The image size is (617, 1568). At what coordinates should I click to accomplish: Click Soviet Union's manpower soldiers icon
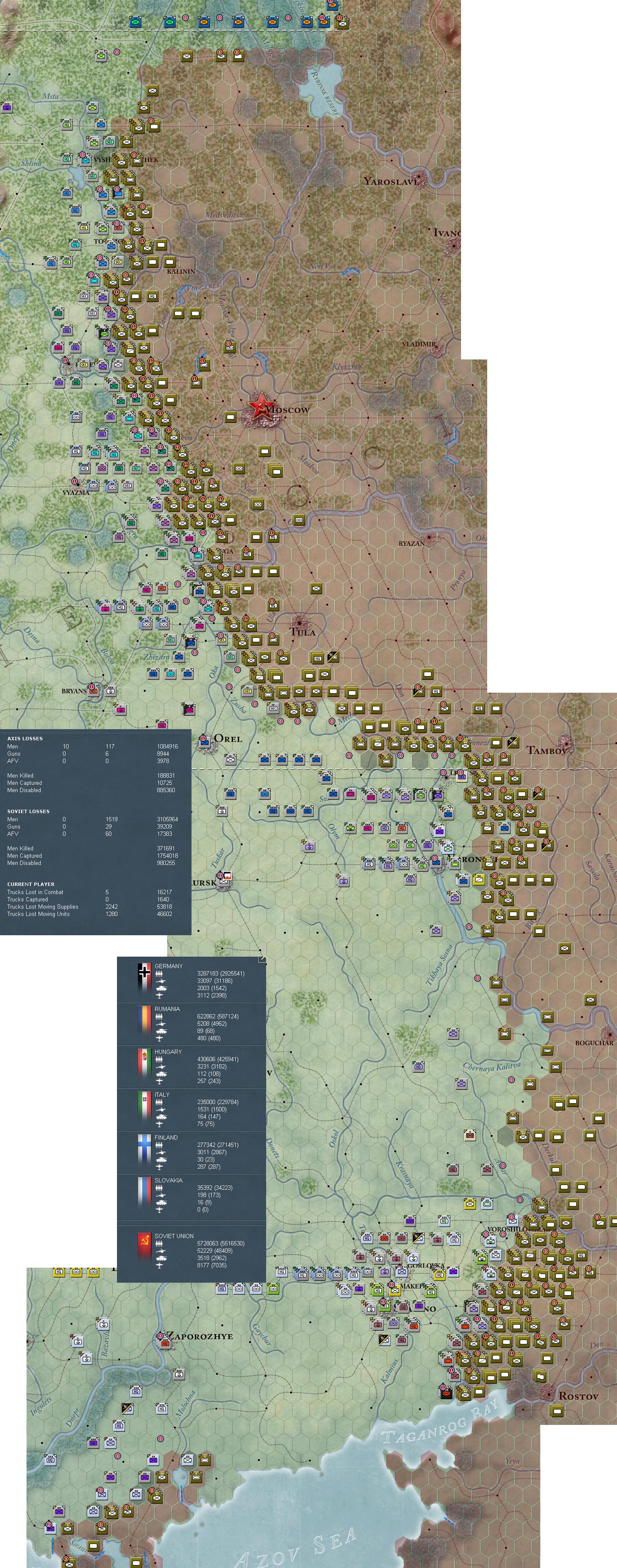pos(160,1244)
